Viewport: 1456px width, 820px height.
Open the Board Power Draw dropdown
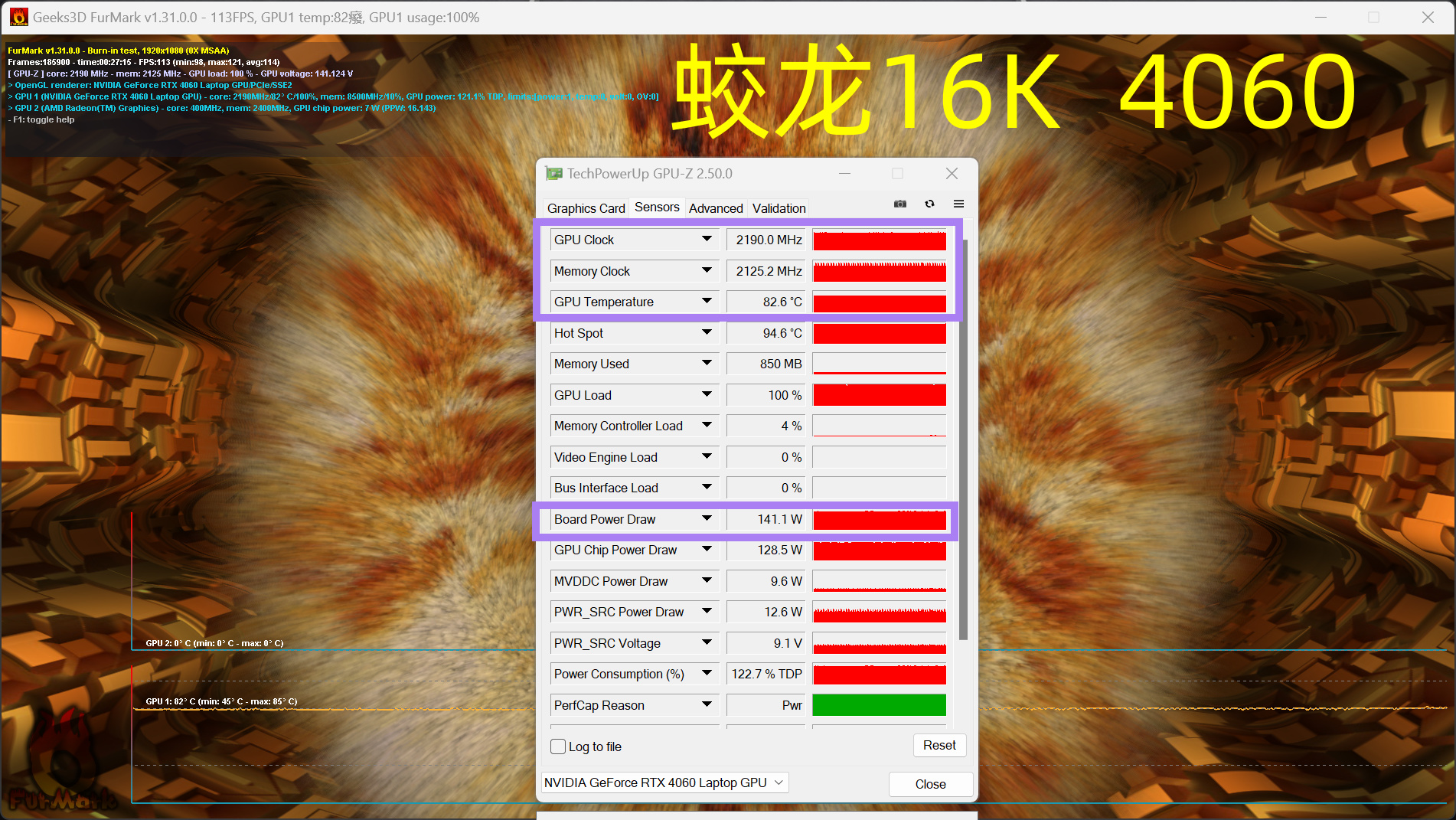pyautogui.click(x=707, y=519)
